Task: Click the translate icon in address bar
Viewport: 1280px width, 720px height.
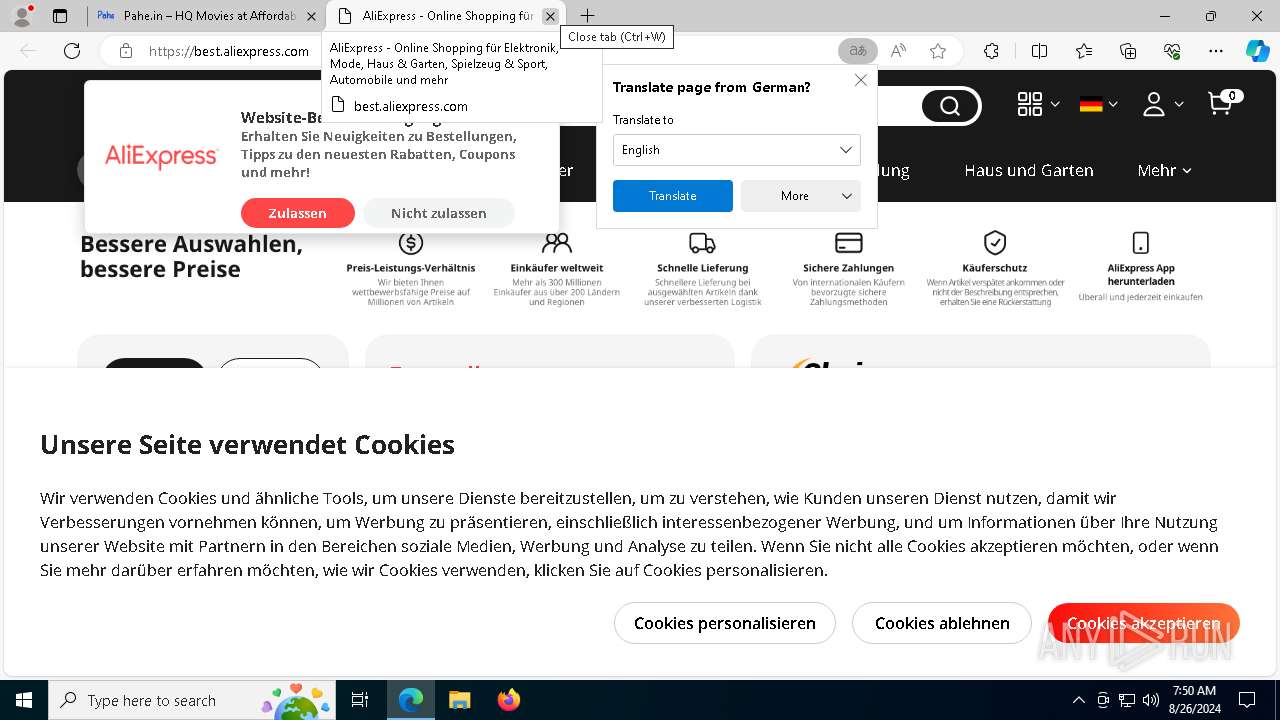Action: [x=857, y=51]
